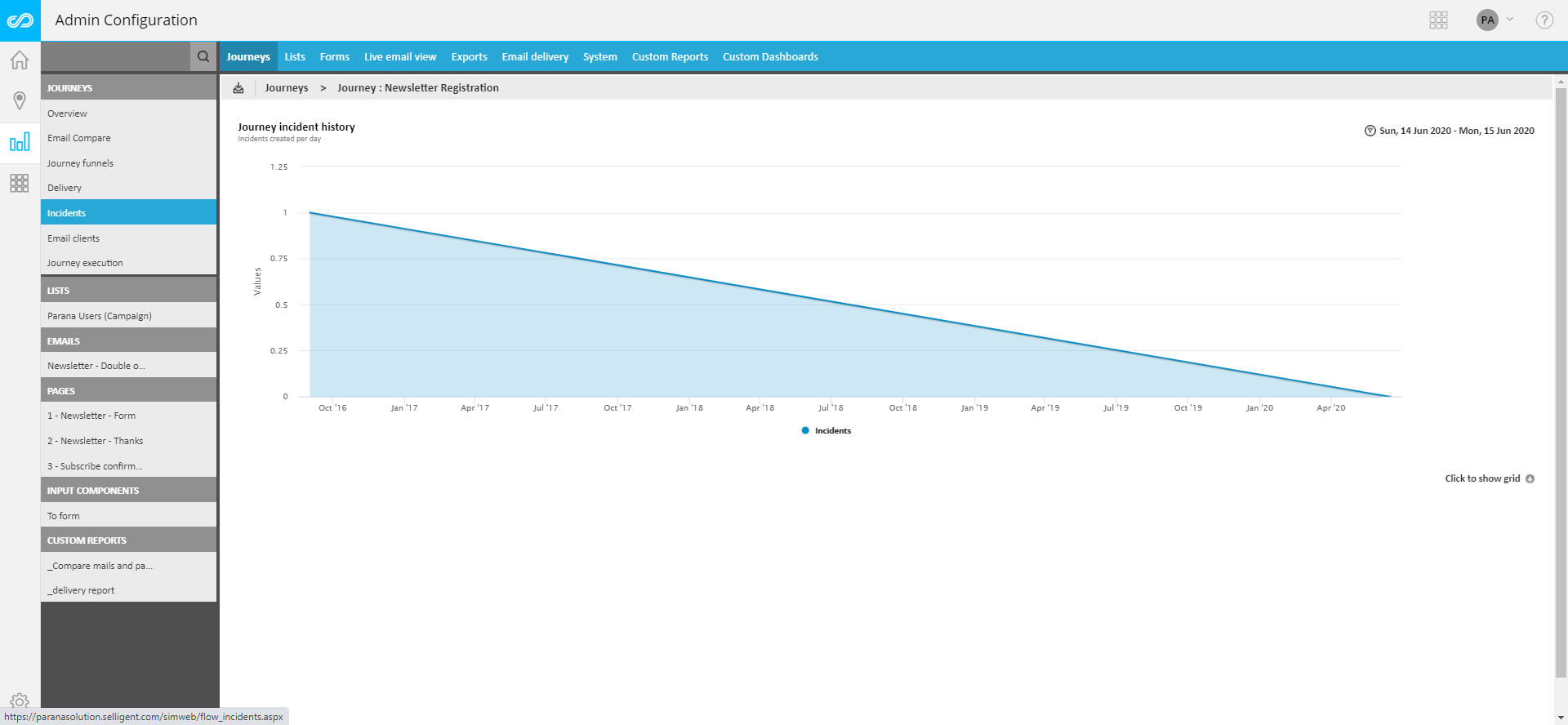
Task: Select Journey funnels in sidebar
Action: click(80, 163)
